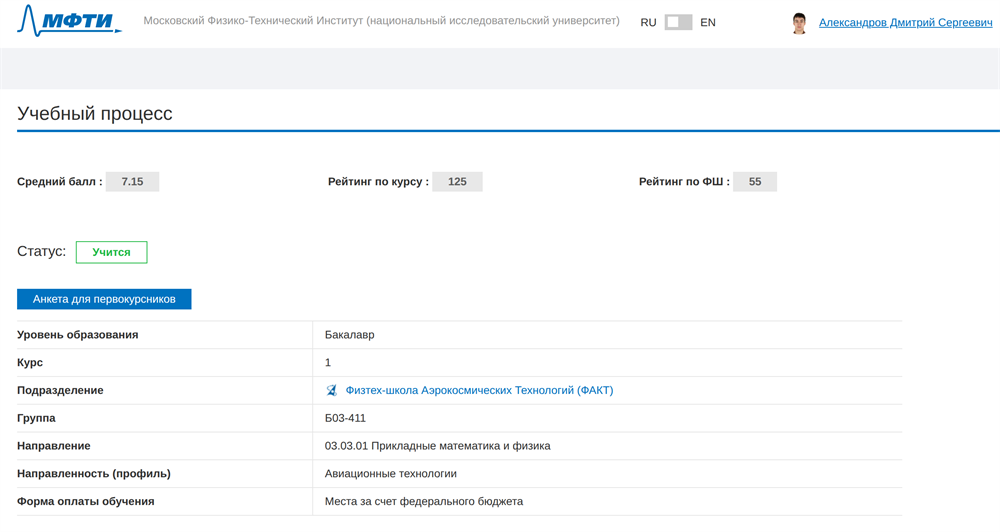Select 03.03.01 Прикладные математика и физика
The width and height of the screenshot is (1000, 532).
(438, 446)
